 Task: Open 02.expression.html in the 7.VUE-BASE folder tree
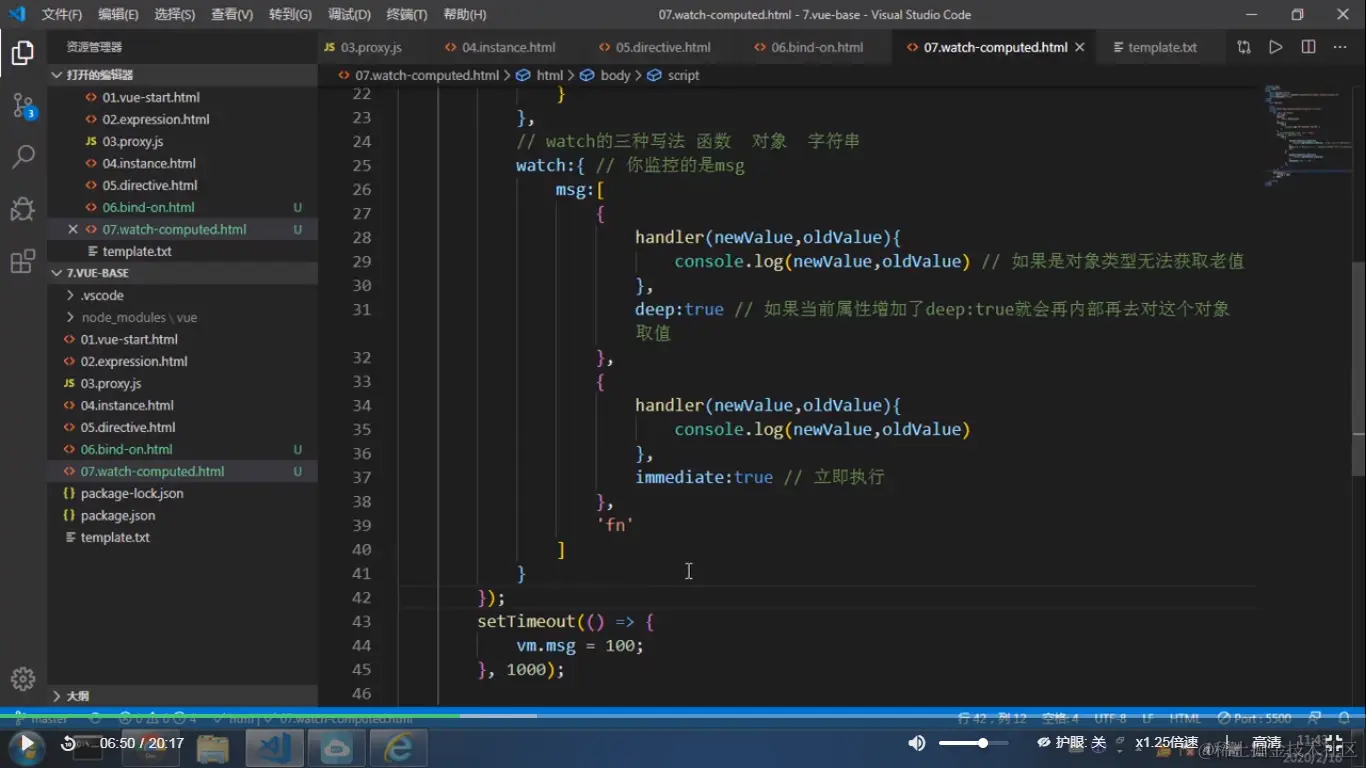(x=183, y=361)
